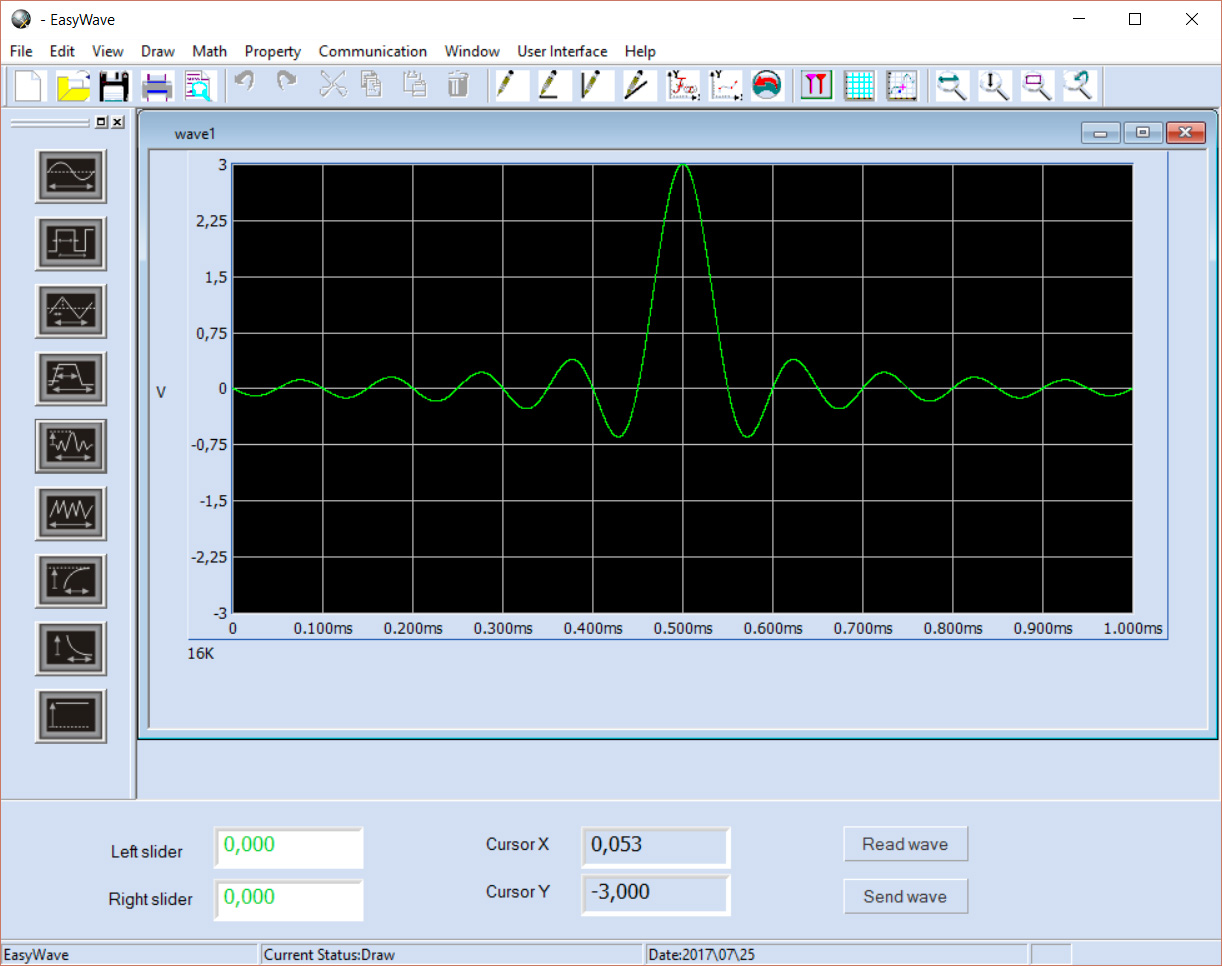Open the View menu
This screenshot has height=966, width=1222.
(107, 51)
